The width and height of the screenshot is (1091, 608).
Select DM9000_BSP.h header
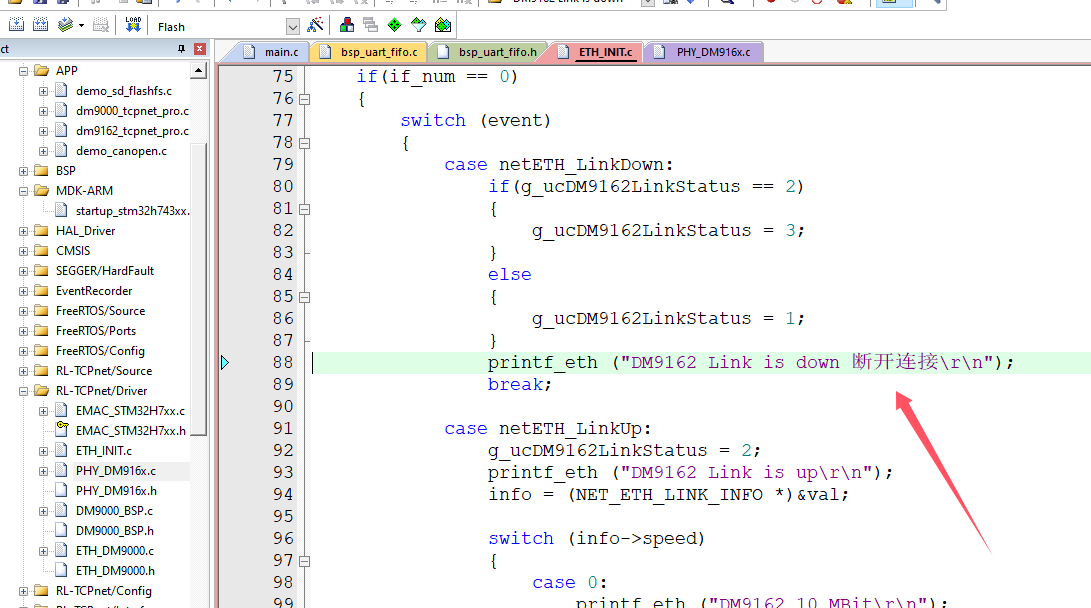point(115,531)
